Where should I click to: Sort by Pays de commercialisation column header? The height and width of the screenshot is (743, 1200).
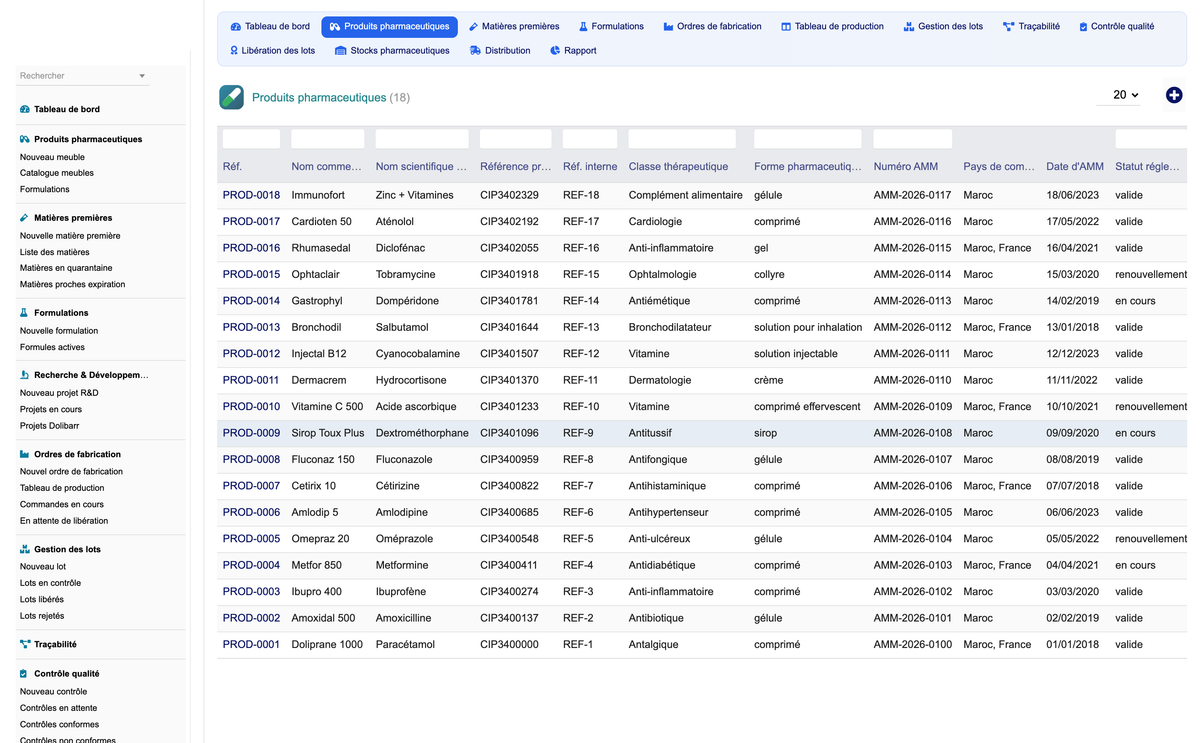[999, 166]
